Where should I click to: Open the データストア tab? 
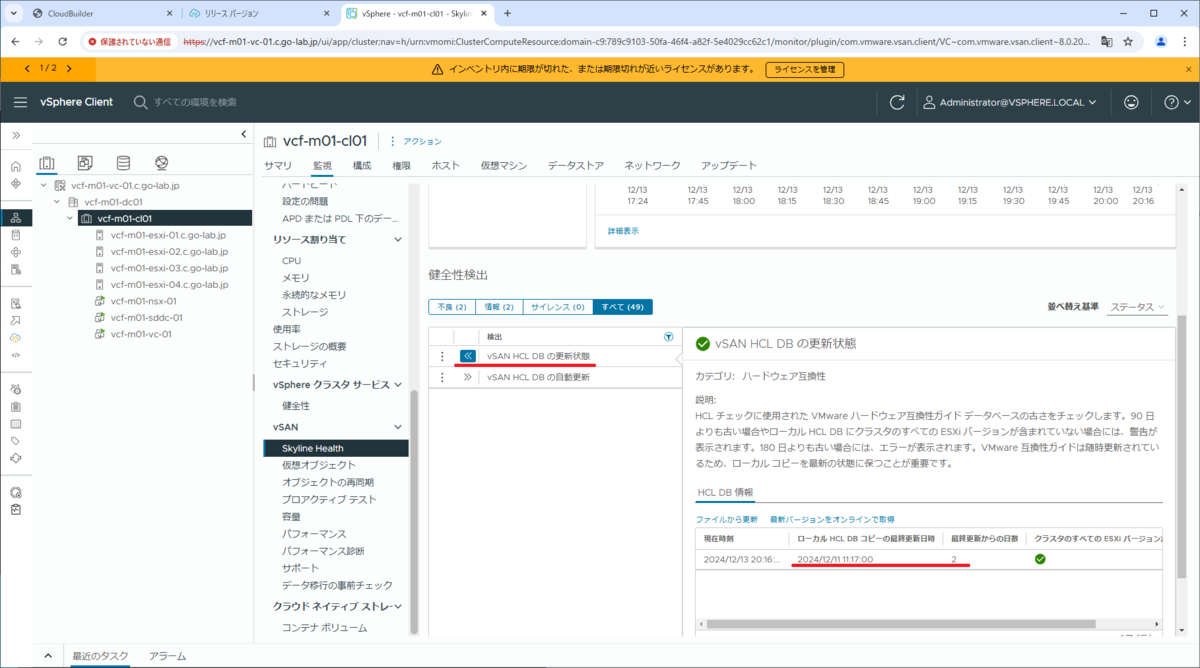(x=576, y=165)
